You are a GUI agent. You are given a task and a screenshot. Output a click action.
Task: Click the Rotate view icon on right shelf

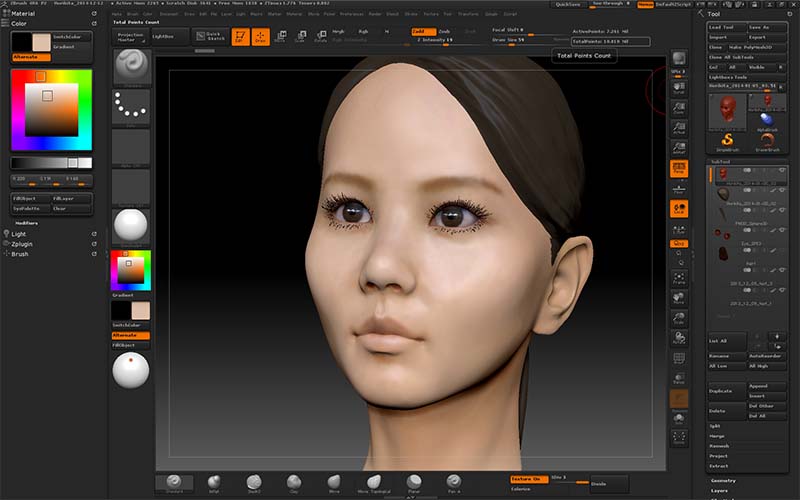679,338
